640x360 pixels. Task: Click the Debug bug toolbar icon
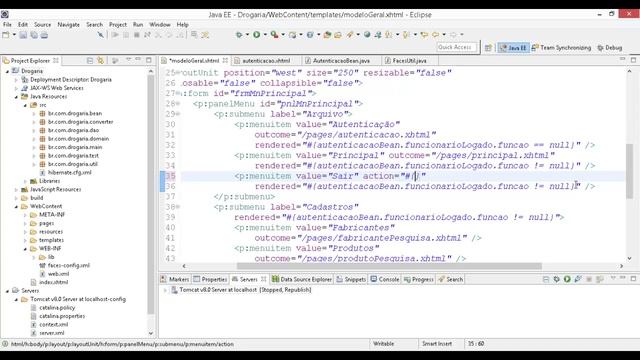click(239, 35)
